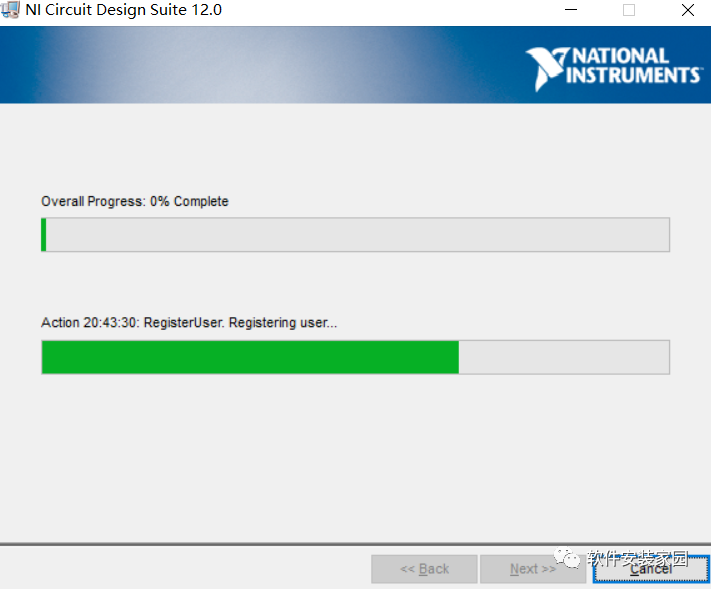The height and width of the screenshot is (589, 711).
Task: Close the NI Circuit Design Suite installer
Action: pos(687,11)
